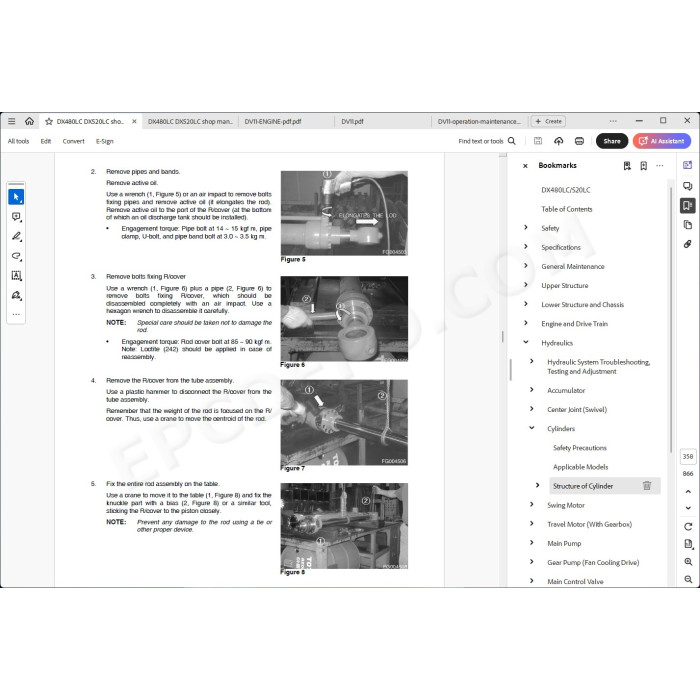Click the page number 358 field
700x700 pixels.
(x=688, y=456)
